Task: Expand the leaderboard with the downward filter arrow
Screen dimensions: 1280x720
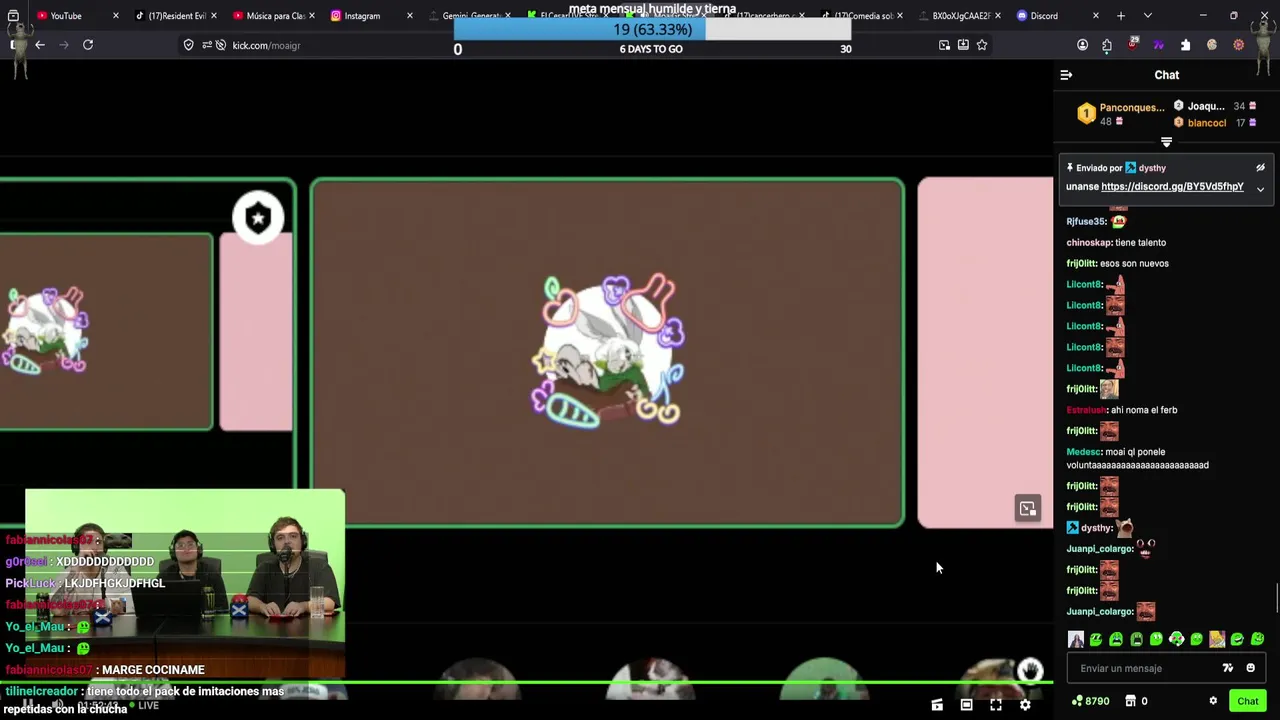Action: coord(1166,142)
